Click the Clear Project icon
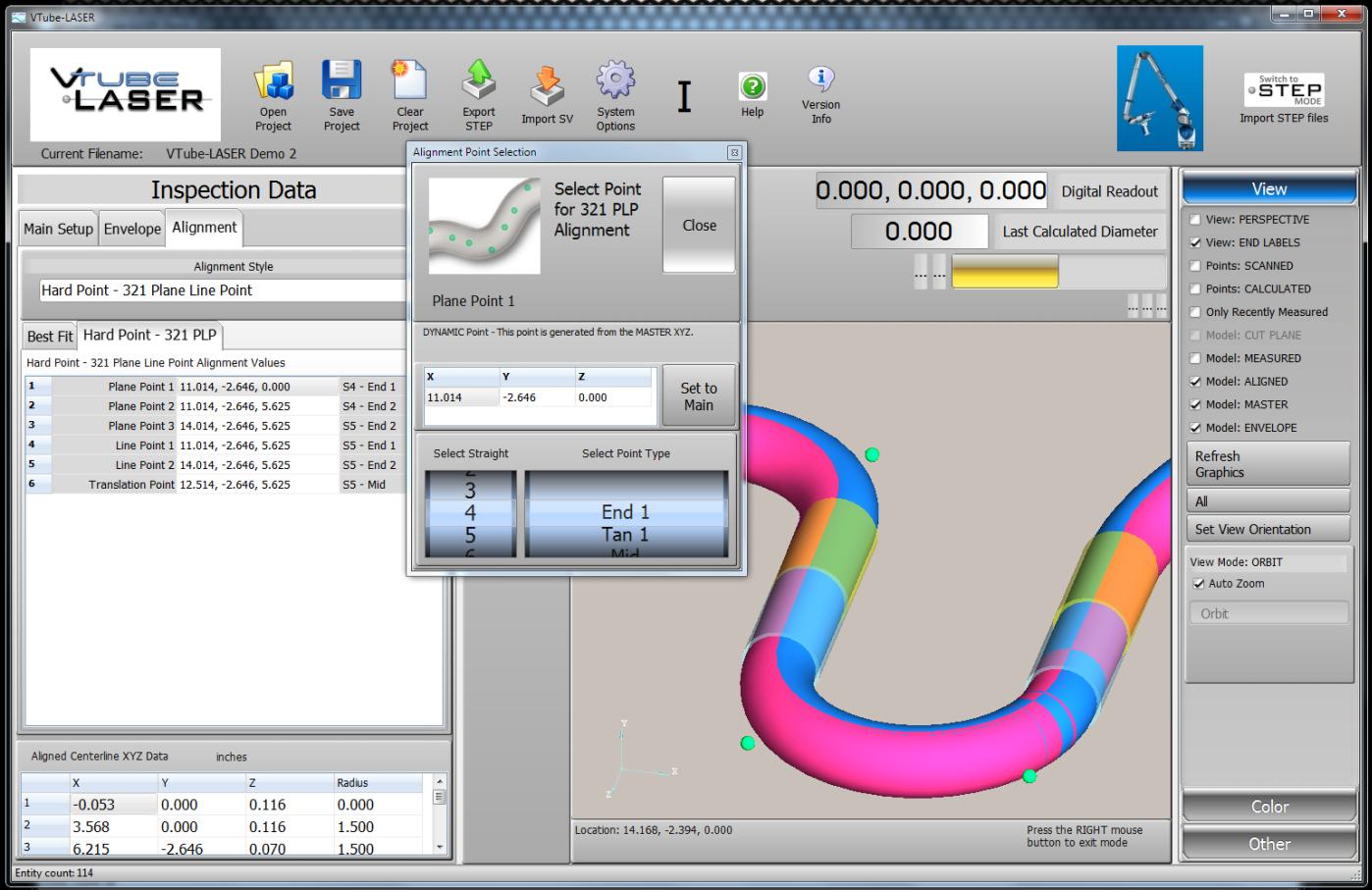 coord(410,81)
